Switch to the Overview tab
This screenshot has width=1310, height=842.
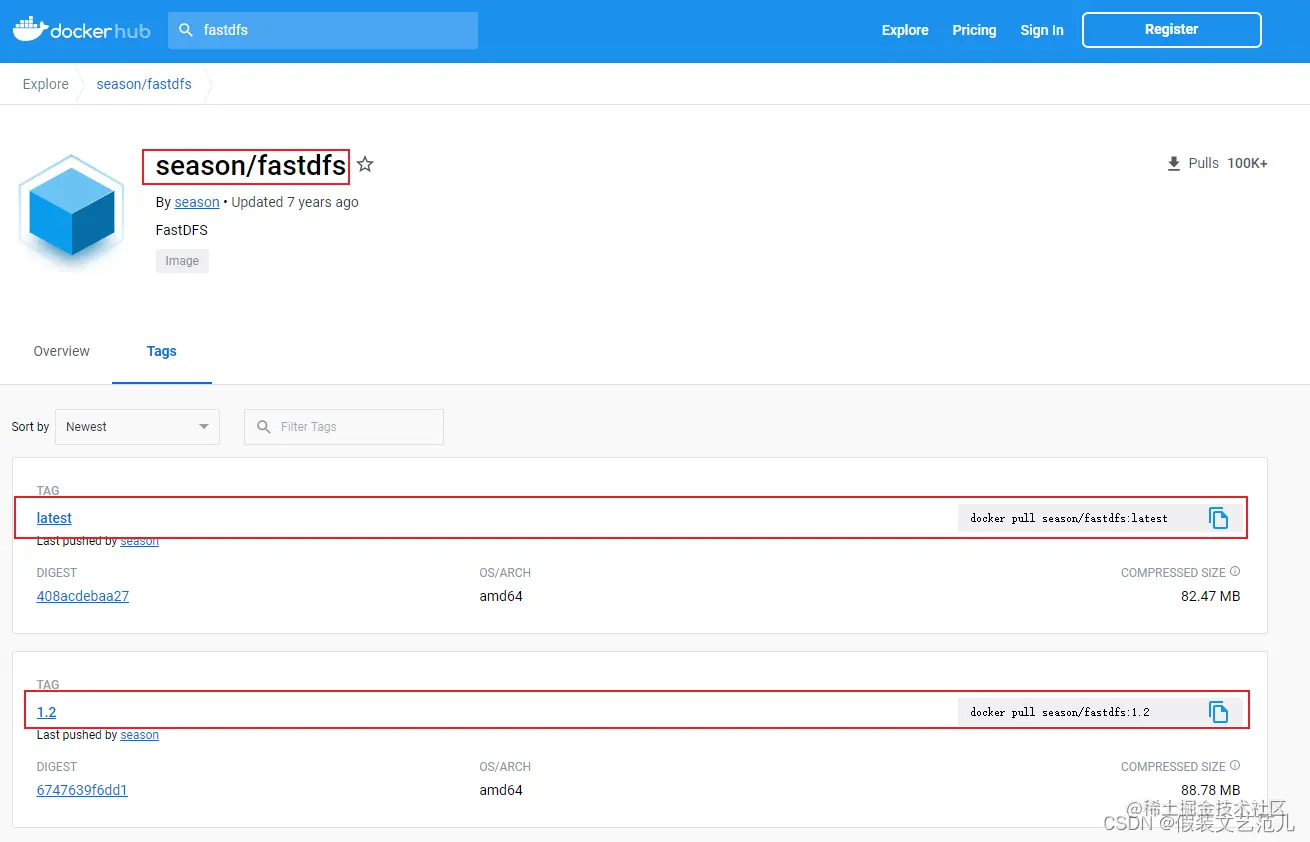click(x=62, y=351)
